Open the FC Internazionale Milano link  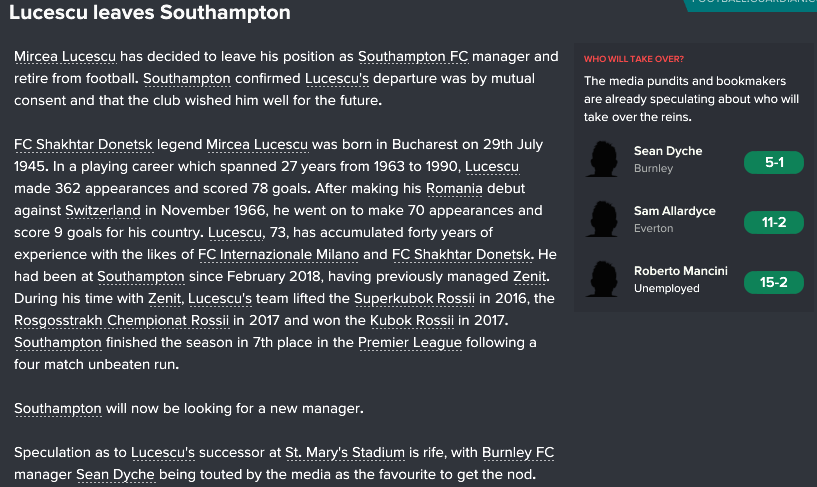278,254
